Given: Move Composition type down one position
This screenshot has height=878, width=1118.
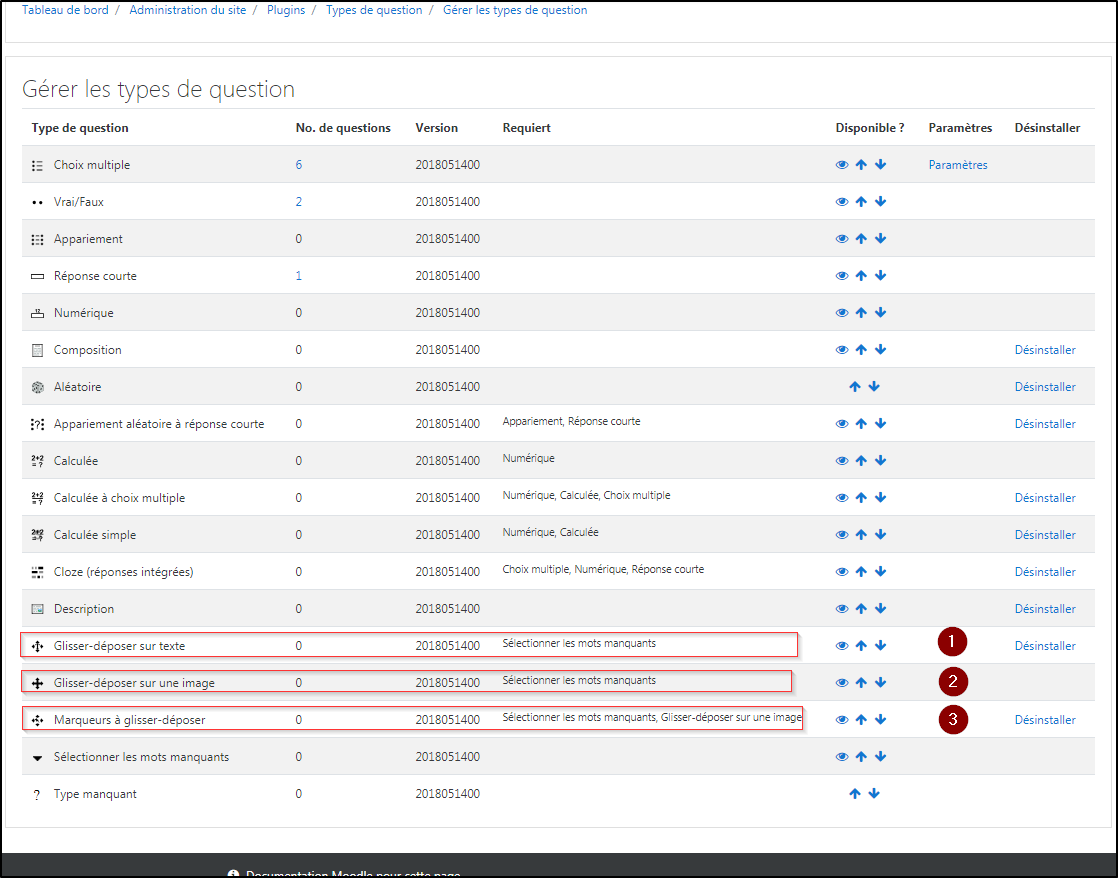Looking at the screenshot, I should point(880,350).
